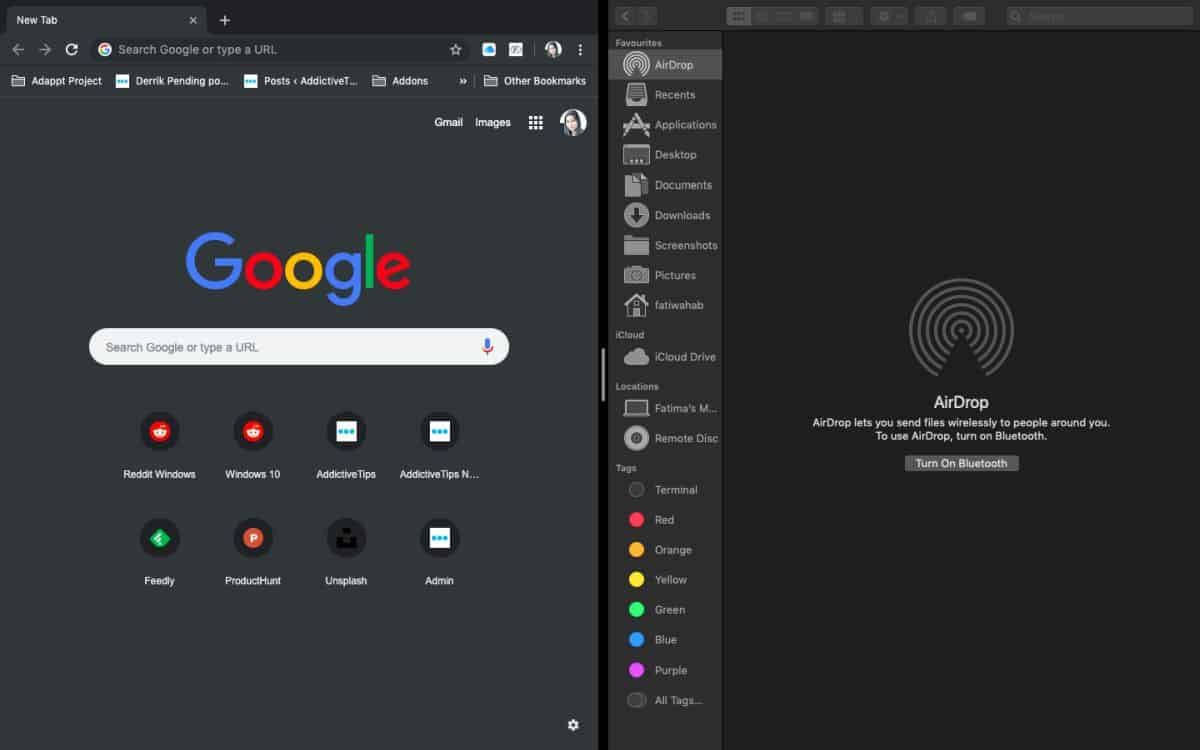Image resolution: width=1200 pixels, height=750 pixels.
Task: Open Pictures in Finder sidebar
Action: click(x=665, y=275)
